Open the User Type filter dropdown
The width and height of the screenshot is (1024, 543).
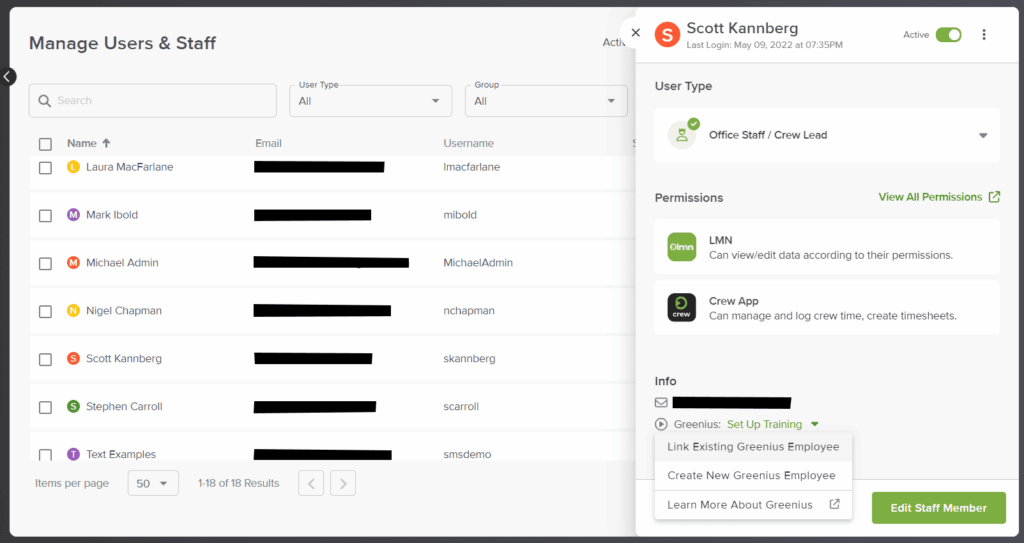tap(370, 100)
